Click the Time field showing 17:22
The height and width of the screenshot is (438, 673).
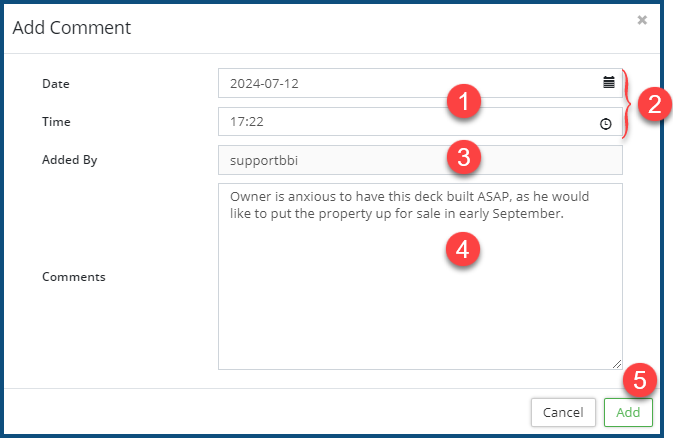400,122
